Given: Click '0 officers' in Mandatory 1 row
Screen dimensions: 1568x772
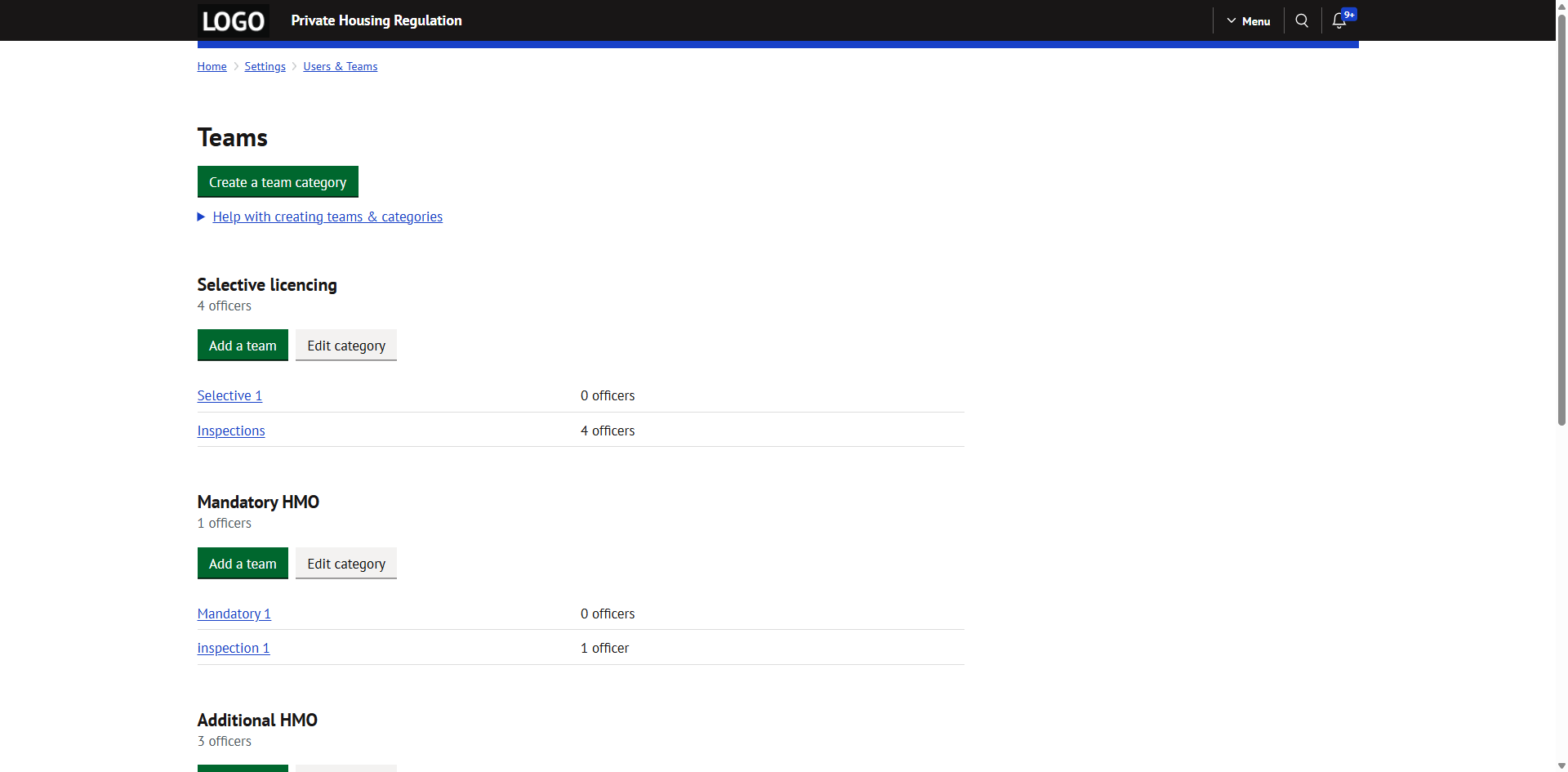Looking at the screenshot, I should tap(608, 614).
